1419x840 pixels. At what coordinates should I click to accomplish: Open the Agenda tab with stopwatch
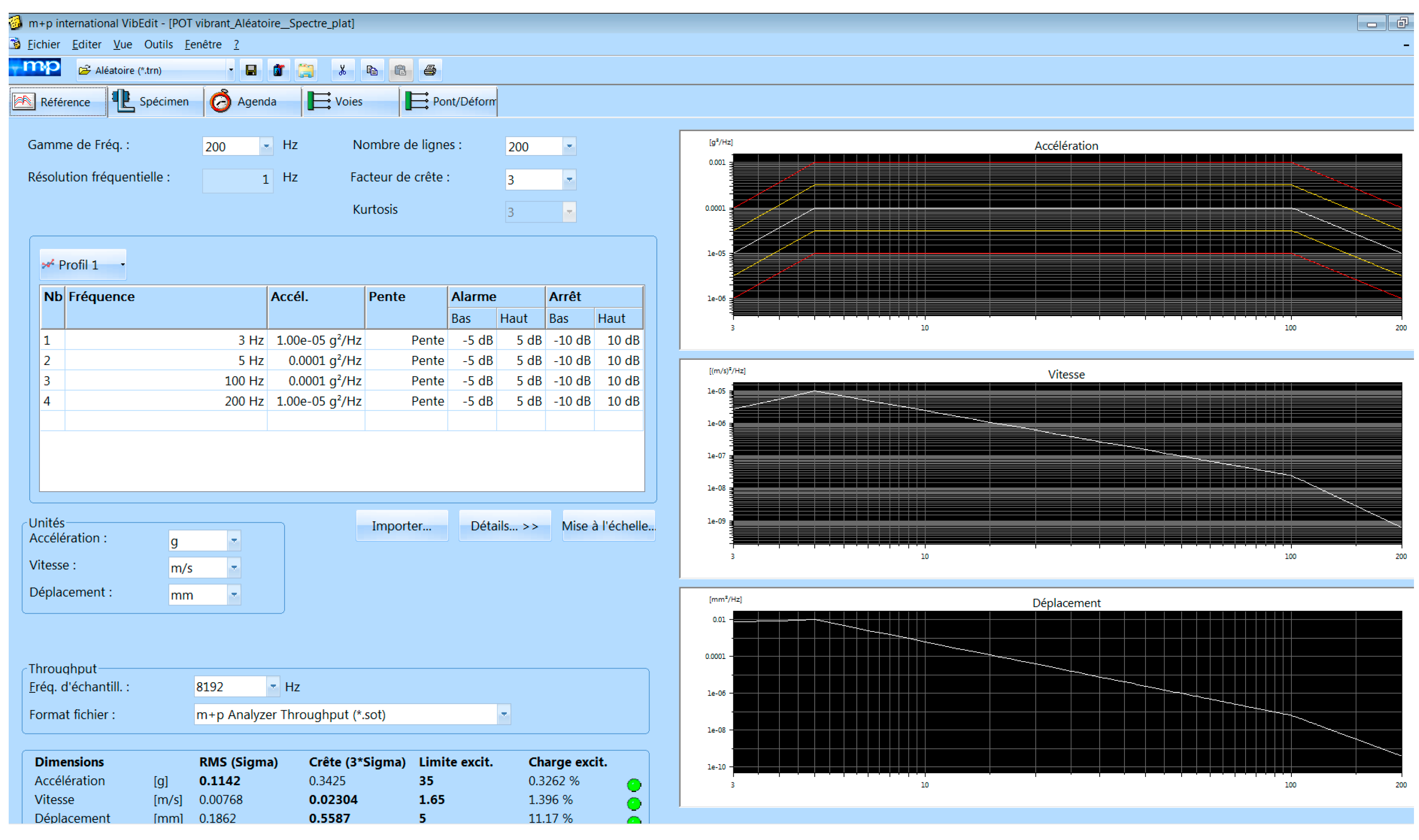tap(252, 102)
